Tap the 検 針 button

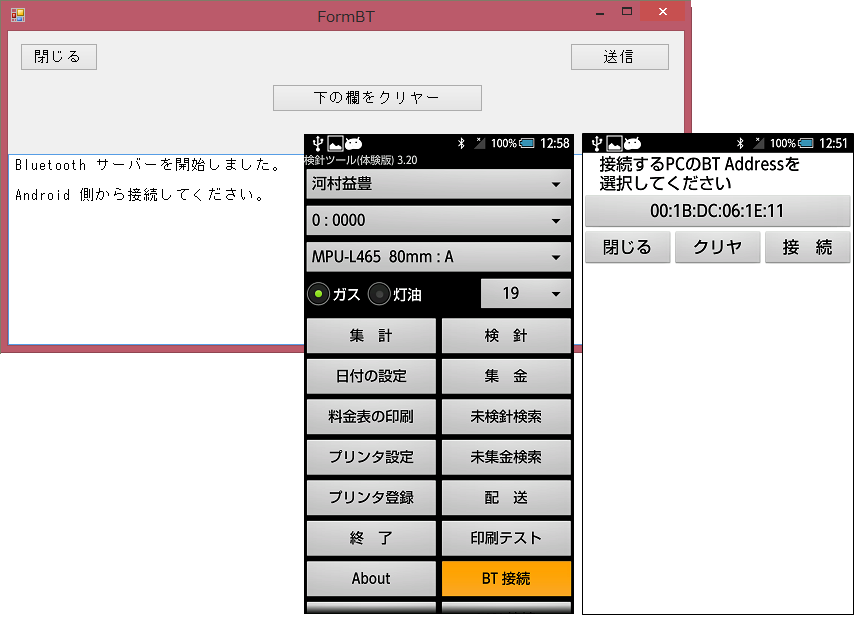506,335
